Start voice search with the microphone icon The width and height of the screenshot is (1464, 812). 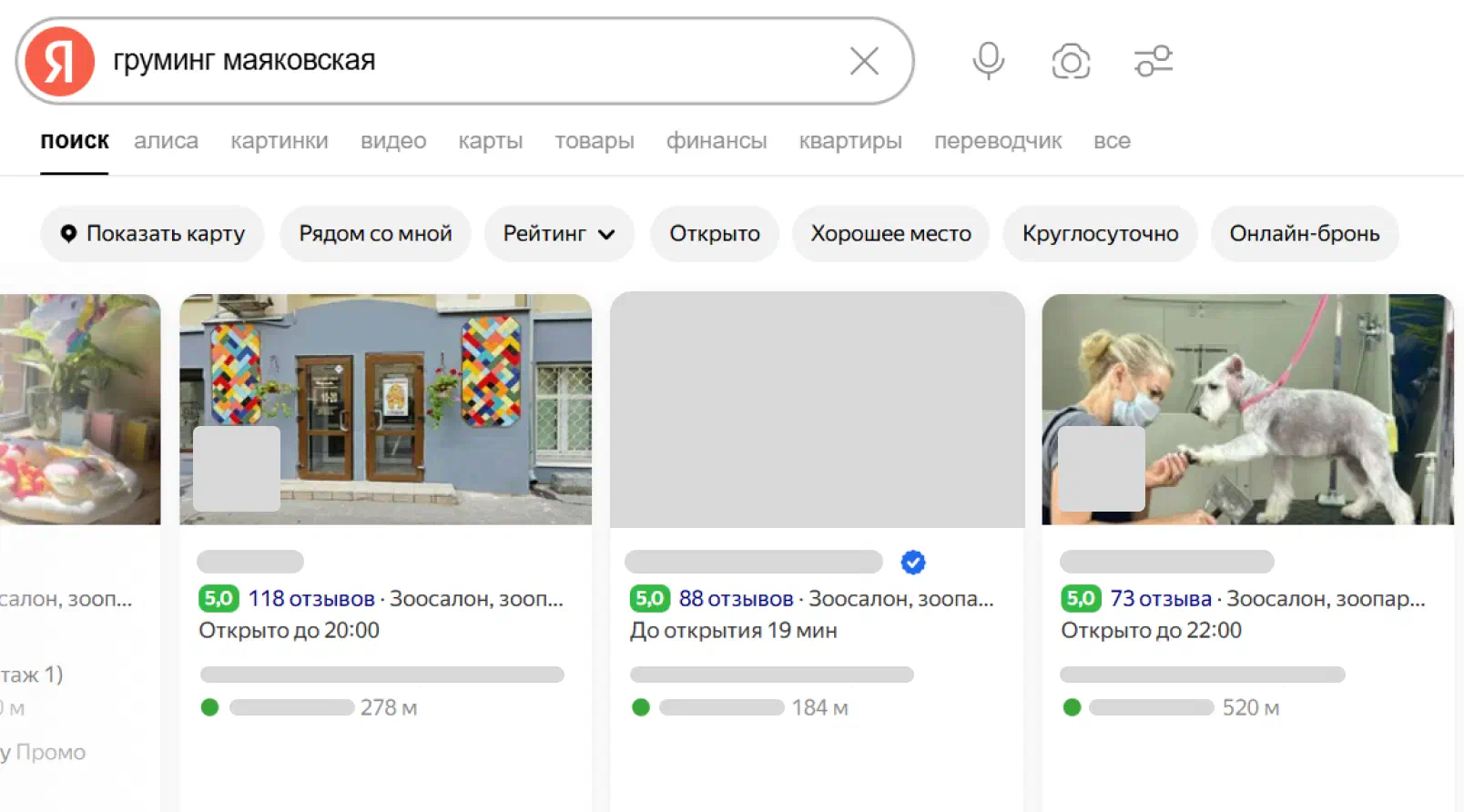click(988, 61)
